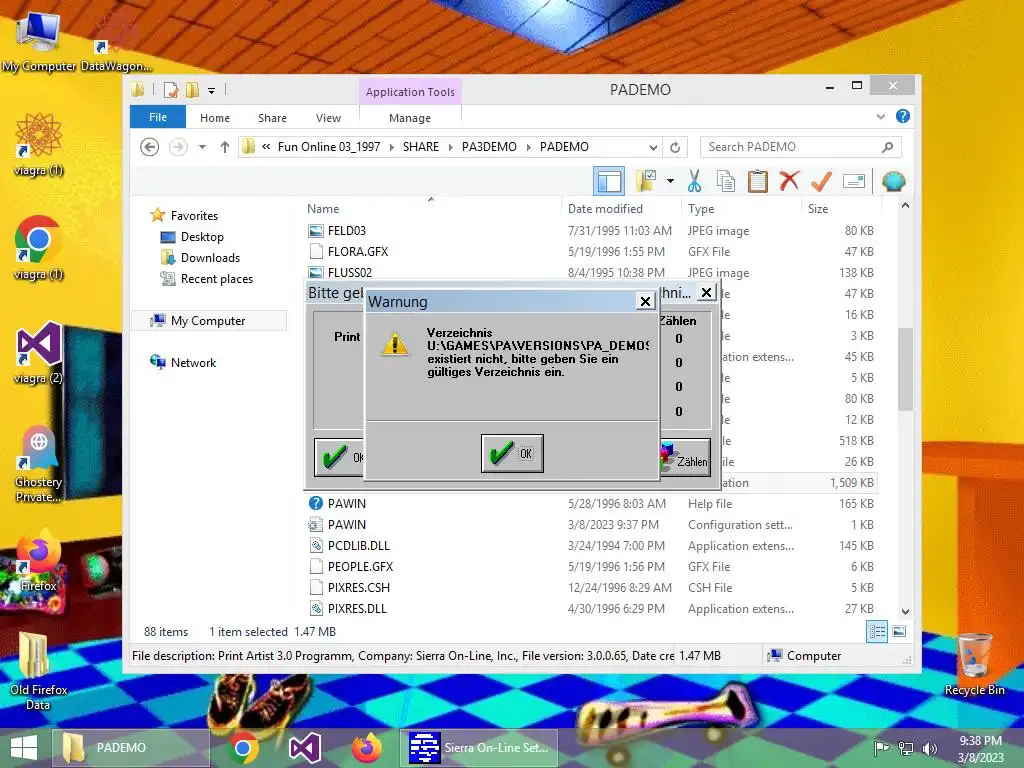Open Desktop in the navigation pane
Viewport: 1024px width, 768px height.
(202, 236)
